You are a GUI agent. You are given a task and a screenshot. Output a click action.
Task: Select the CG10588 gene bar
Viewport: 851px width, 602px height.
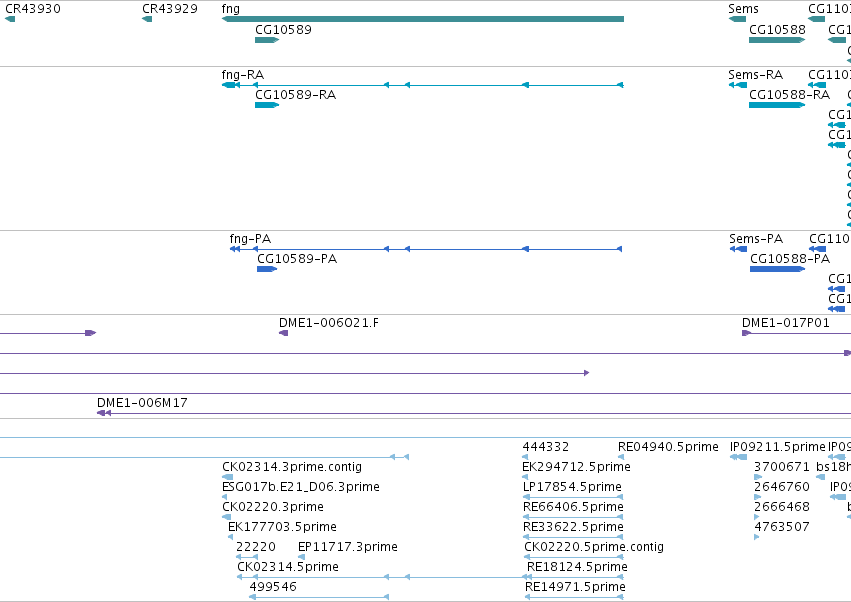[777, 40]
